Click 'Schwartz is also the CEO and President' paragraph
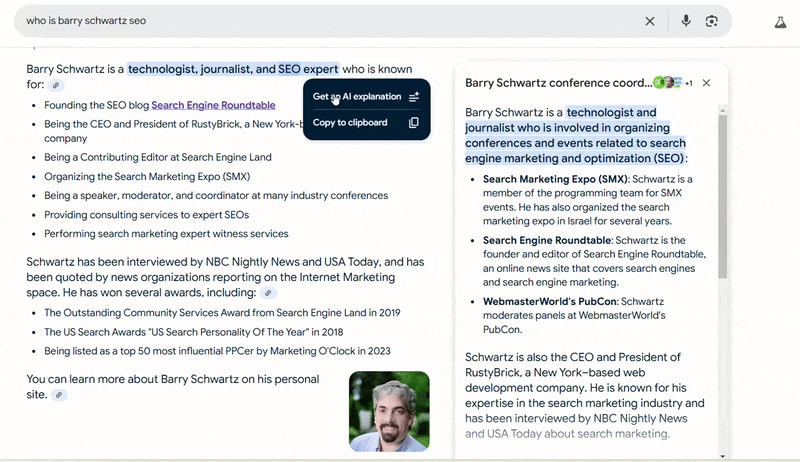 [x=585, y=395]
